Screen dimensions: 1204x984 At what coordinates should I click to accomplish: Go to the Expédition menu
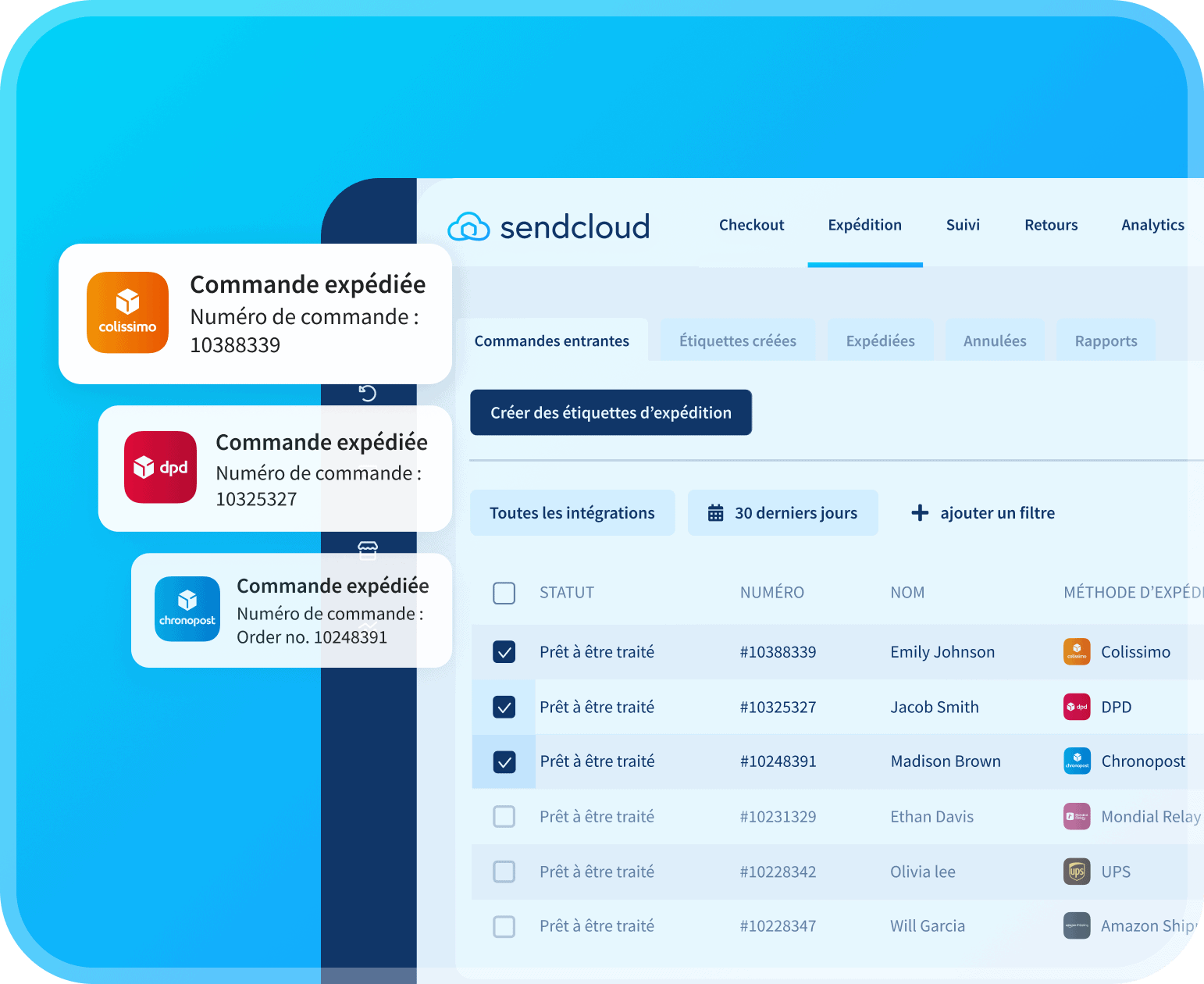(x=865, y=225)
